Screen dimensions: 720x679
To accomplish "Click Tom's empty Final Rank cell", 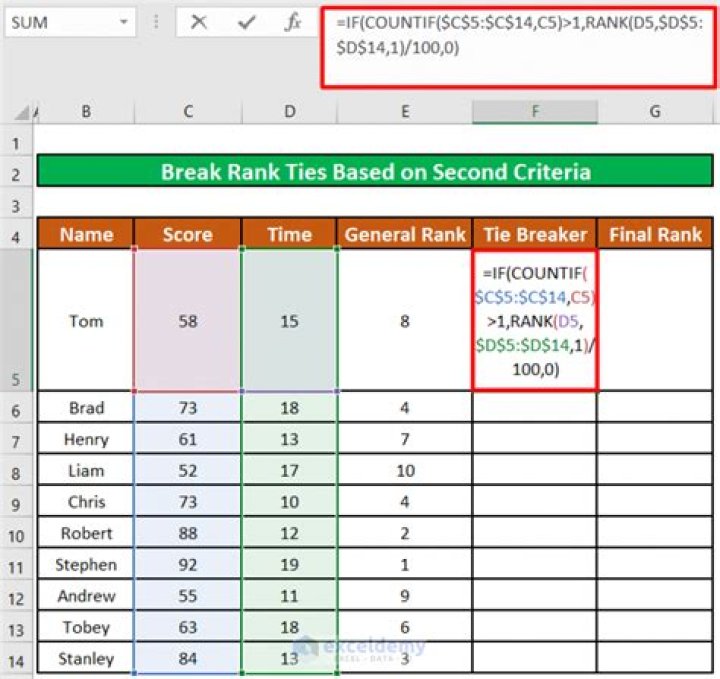I will point(655,320).
